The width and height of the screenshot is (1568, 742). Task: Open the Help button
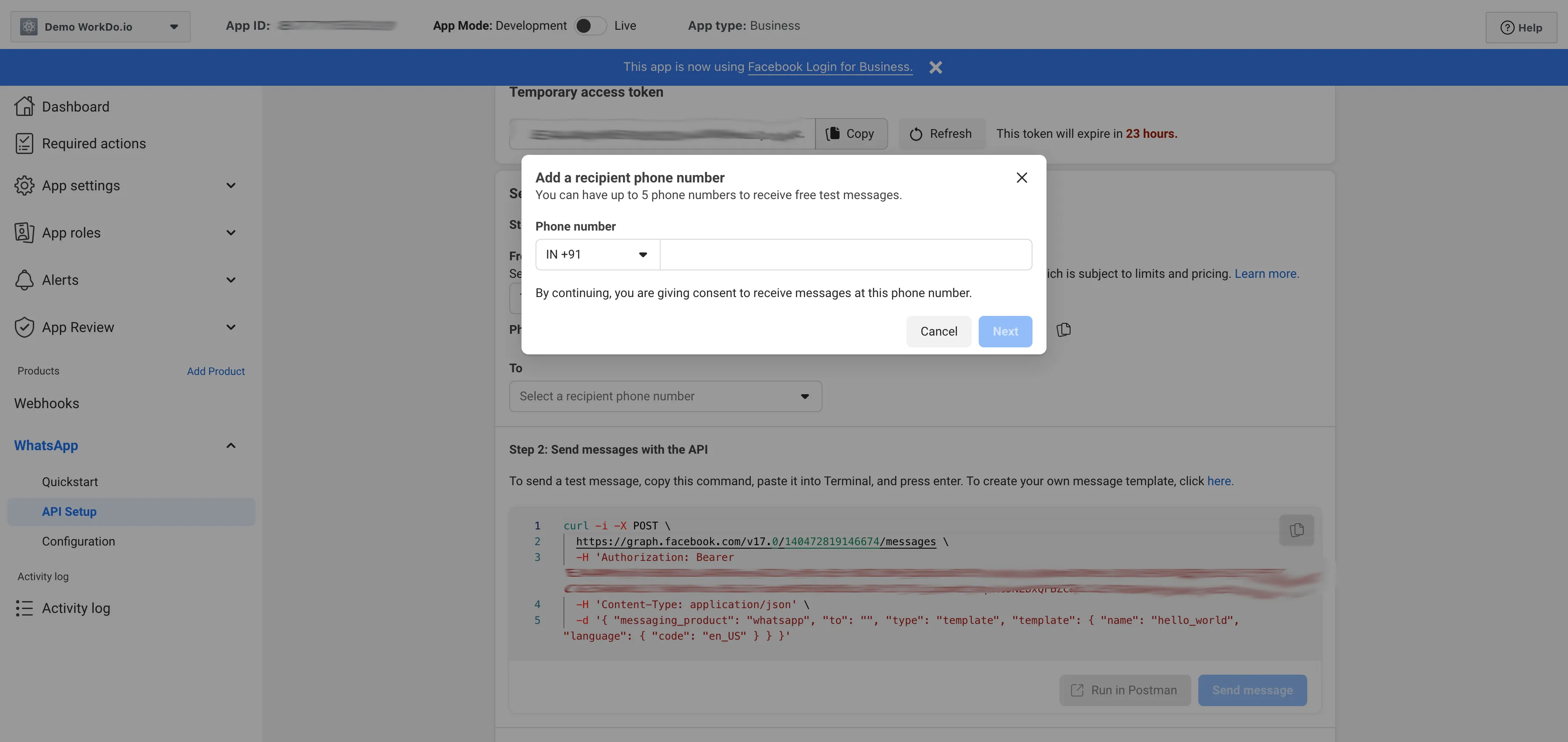tap(1520, 28)
